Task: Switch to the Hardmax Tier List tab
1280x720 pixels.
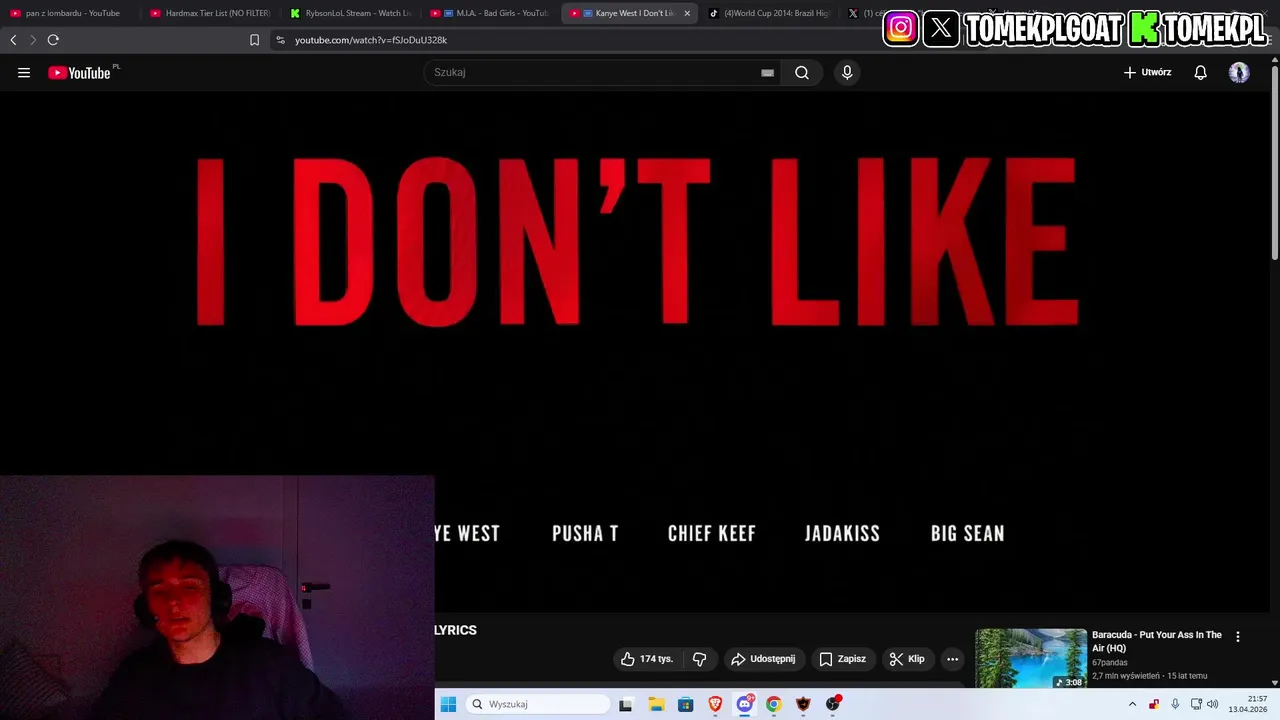Action: coord(210,13)
